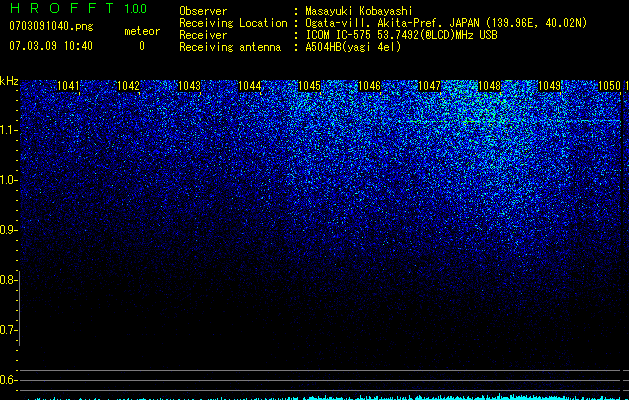Click the Receiver ICOM IC-575 line
Image resolution: width=629 pixels, height=400 pixels.
point(401,35)
